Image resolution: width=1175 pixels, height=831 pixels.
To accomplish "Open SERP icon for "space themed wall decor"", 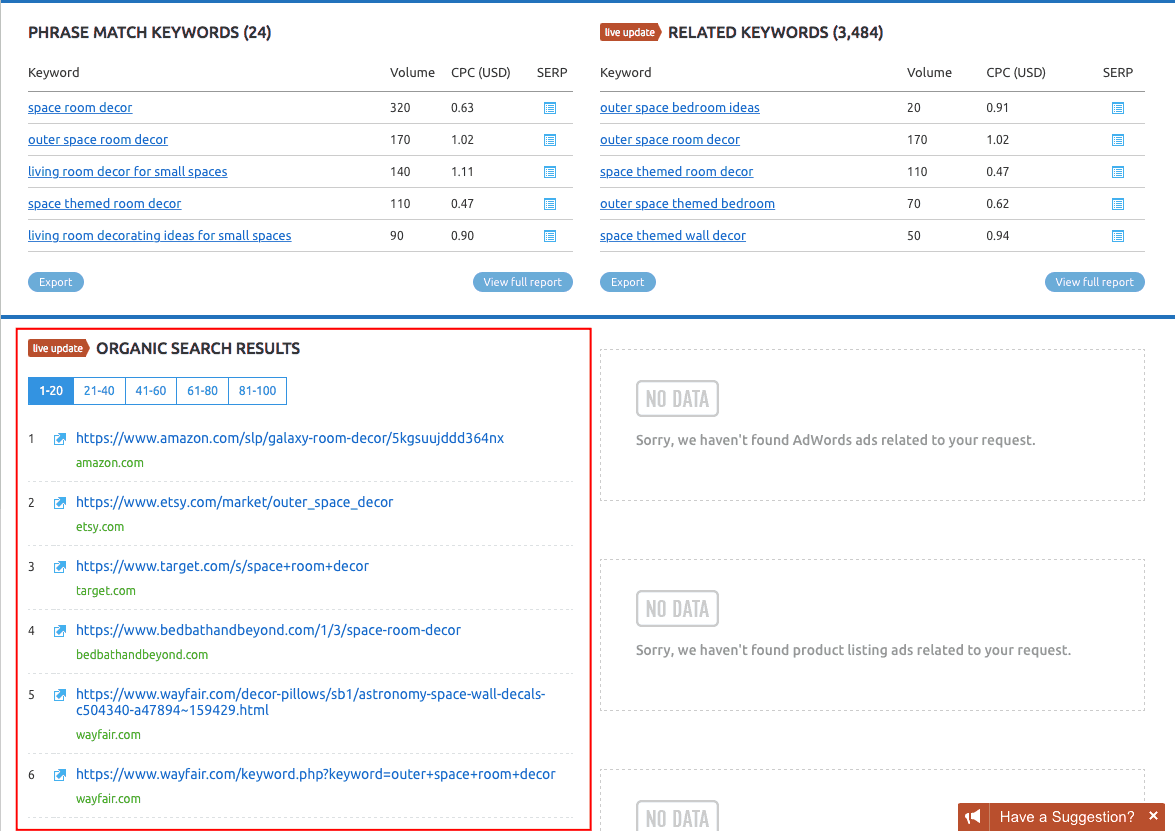I will pyautogui.click(x=1117, y=235).
